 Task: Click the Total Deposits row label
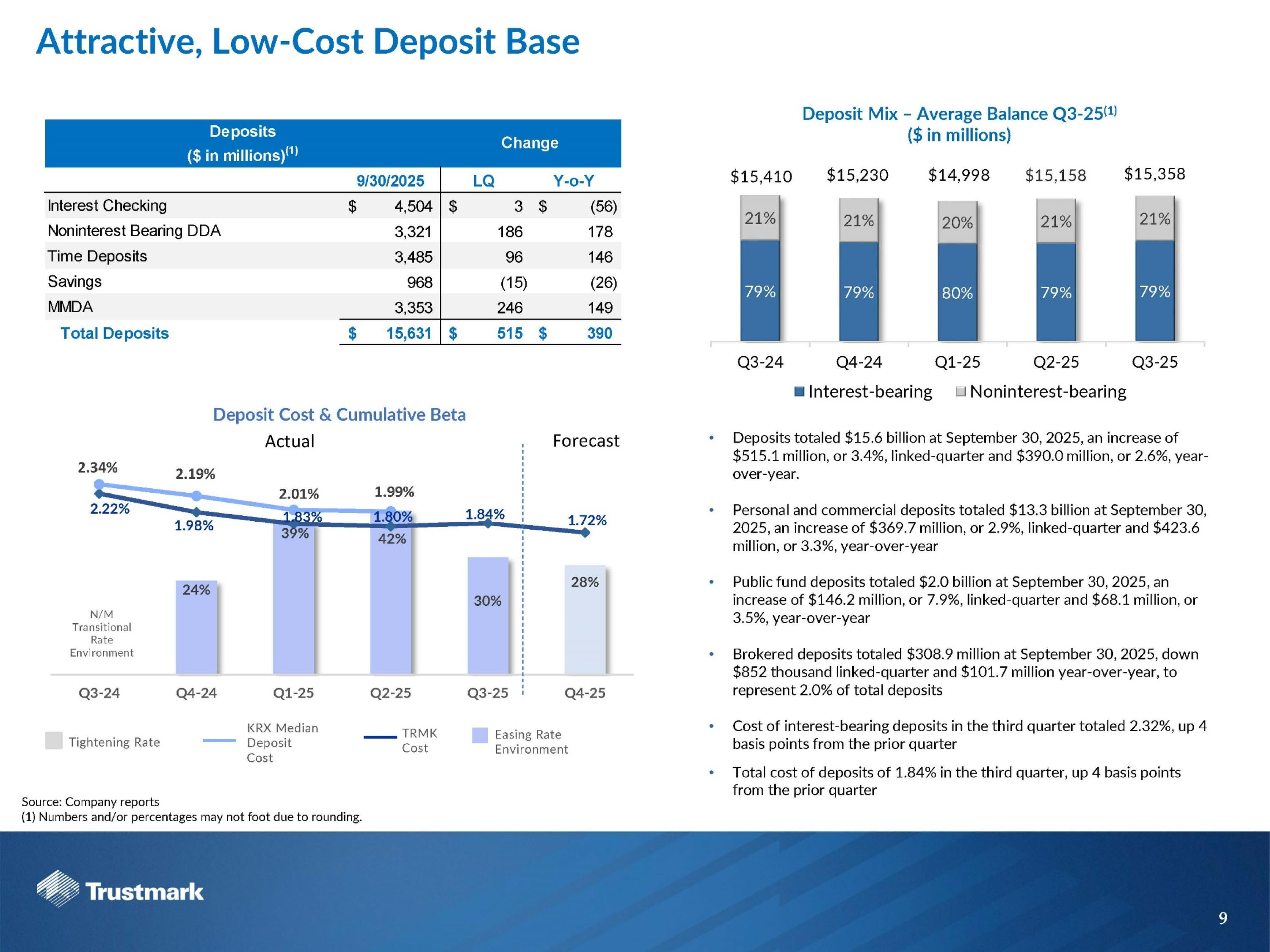[x=115, y=333]
